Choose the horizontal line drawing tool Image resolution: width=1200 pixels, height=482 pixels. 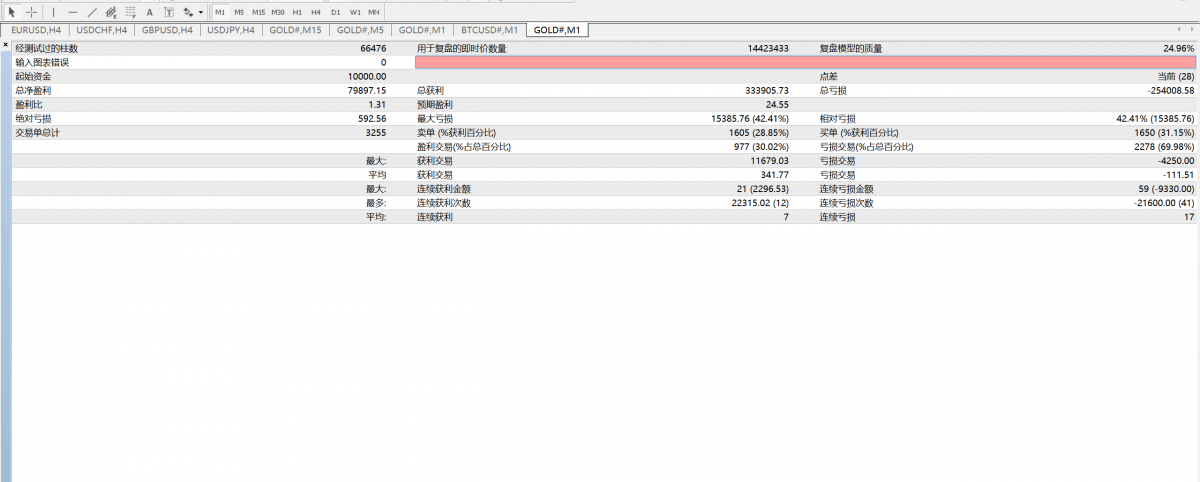(x=73, y=12)
